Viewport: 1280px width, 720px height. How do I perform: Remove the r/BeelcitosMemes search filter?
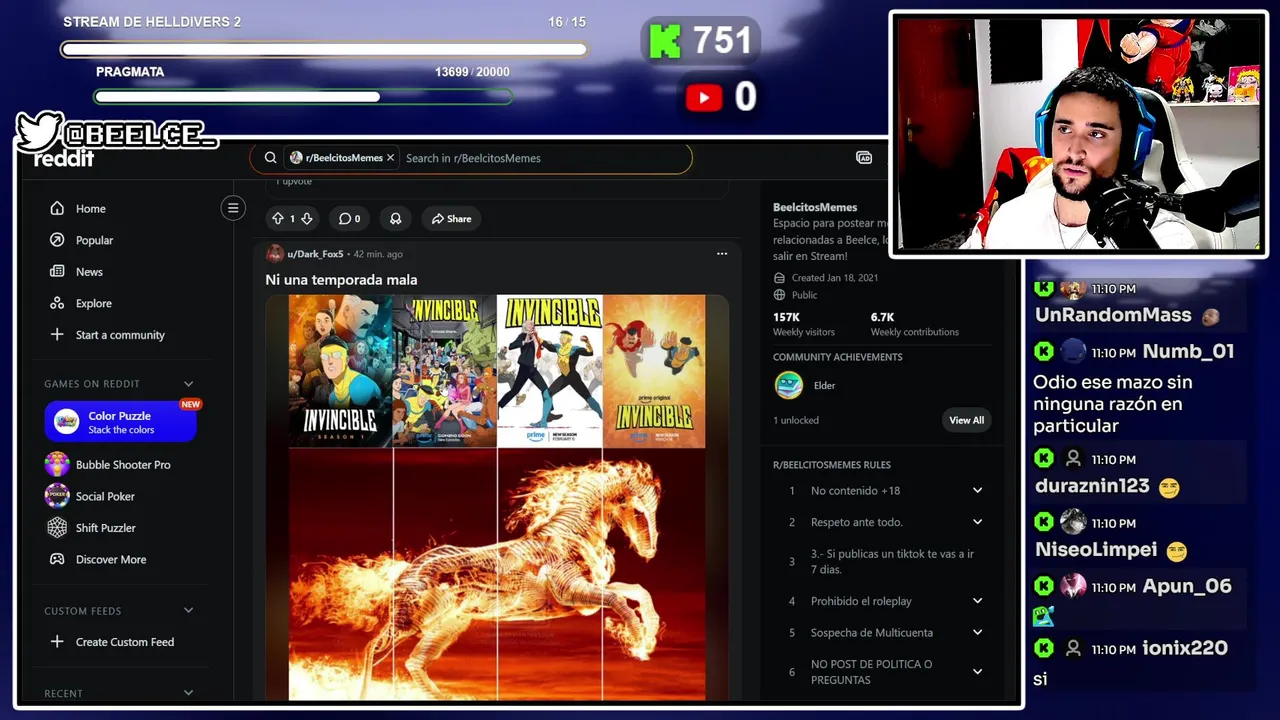pyautogui.click(x=391, y=158)
